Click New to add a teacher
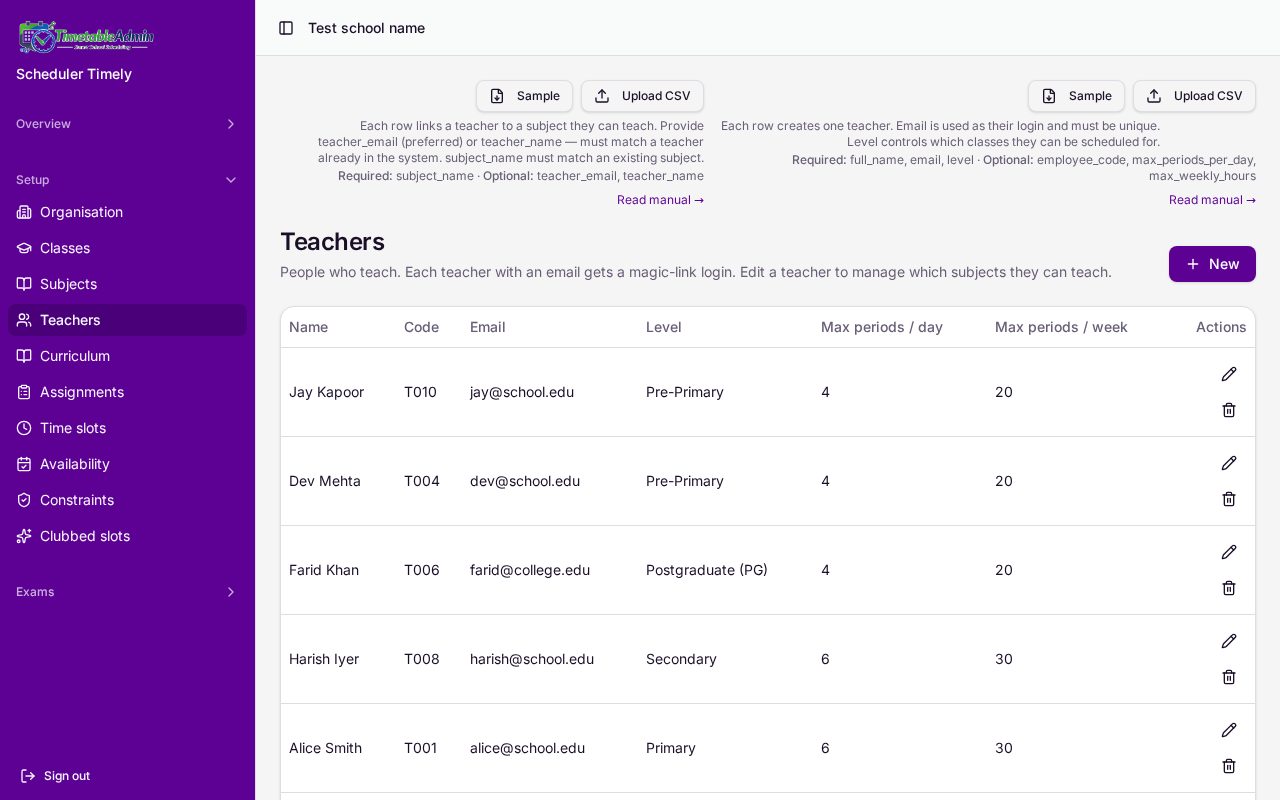1280x800 pixels. coord(1212,264)
